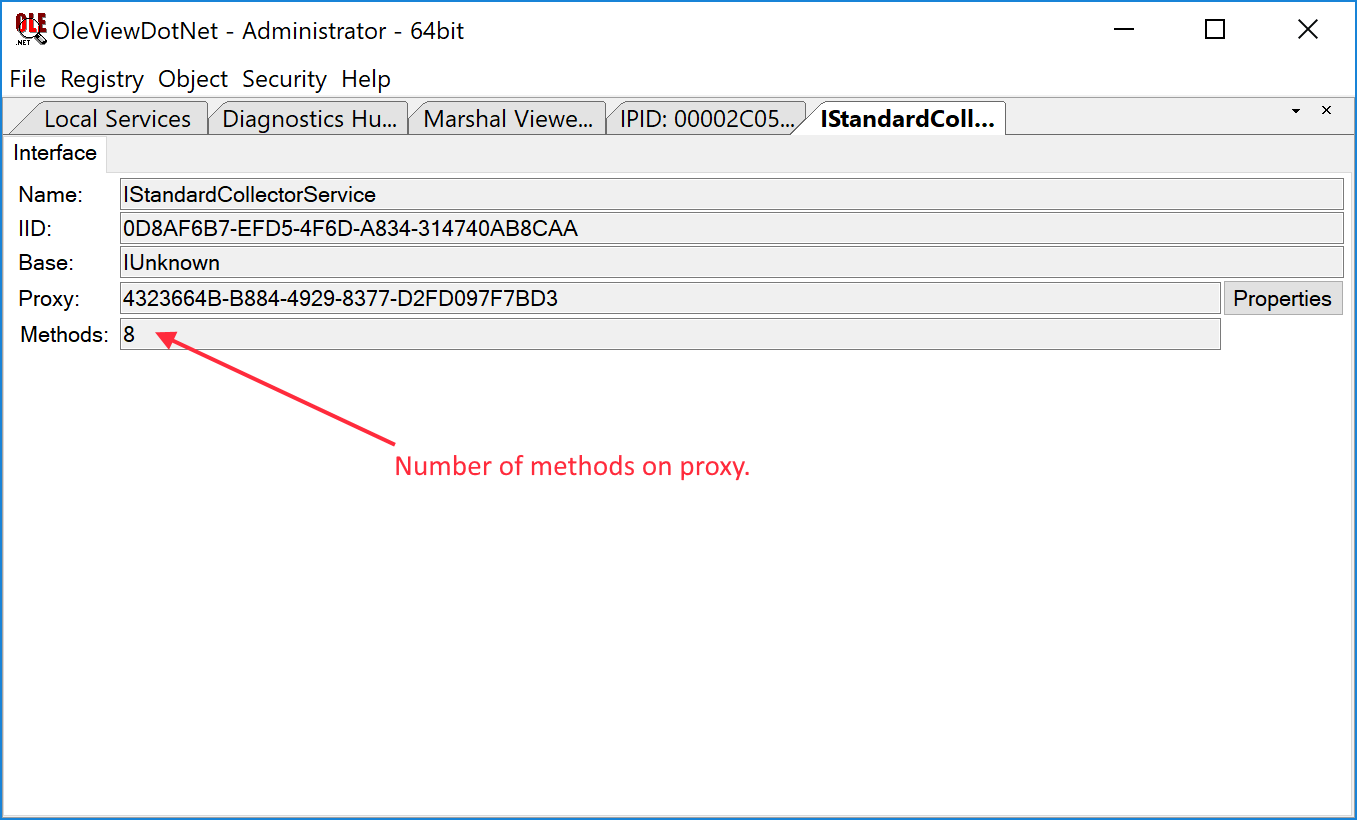Select the IStandardColl... tab

pos(906,119)
